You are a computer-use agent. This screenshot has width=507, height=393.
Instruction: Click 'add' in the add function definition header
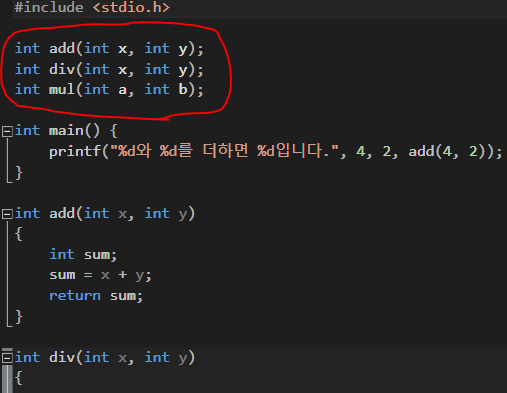pos(62,214)
